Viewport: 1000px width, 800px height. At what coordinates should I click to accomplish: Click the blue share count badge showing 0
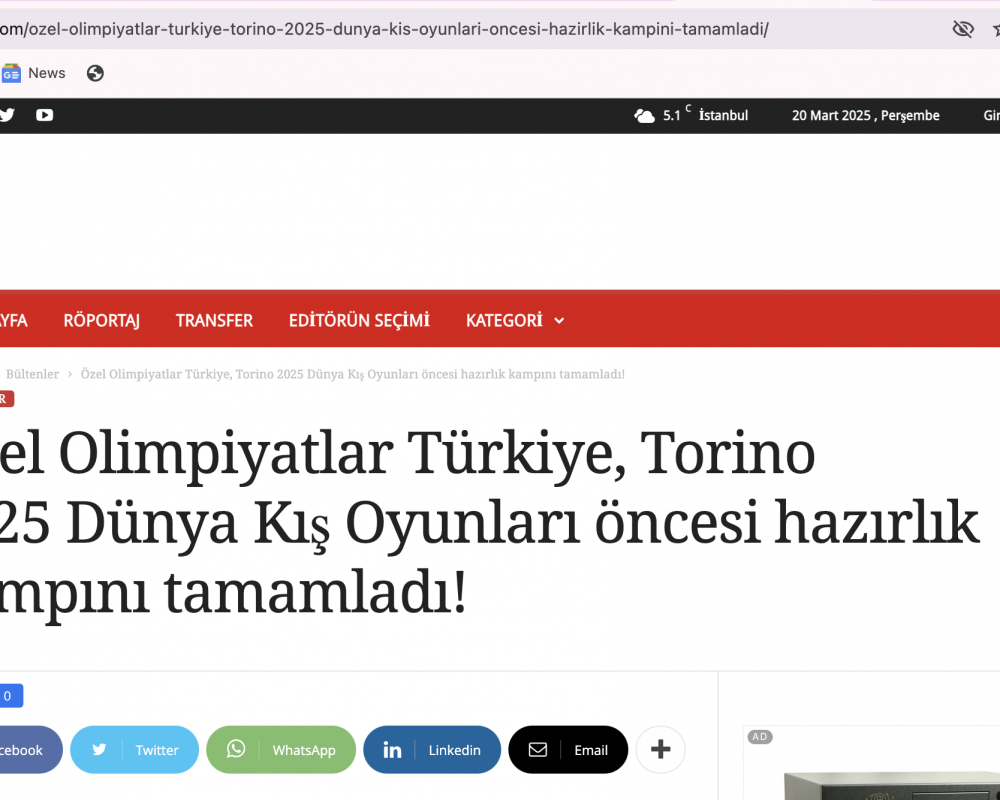tap(9, 696)
